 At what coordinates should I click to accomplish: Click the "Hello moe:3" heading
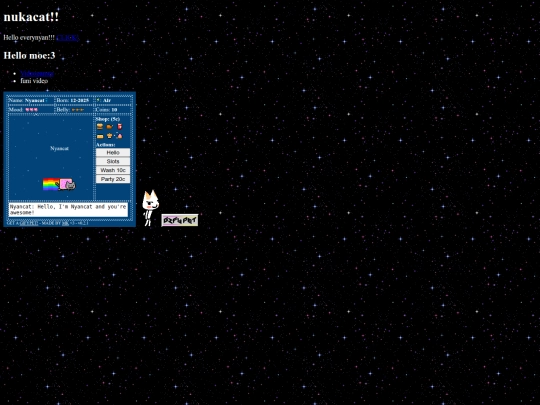(x=29, y=55)
